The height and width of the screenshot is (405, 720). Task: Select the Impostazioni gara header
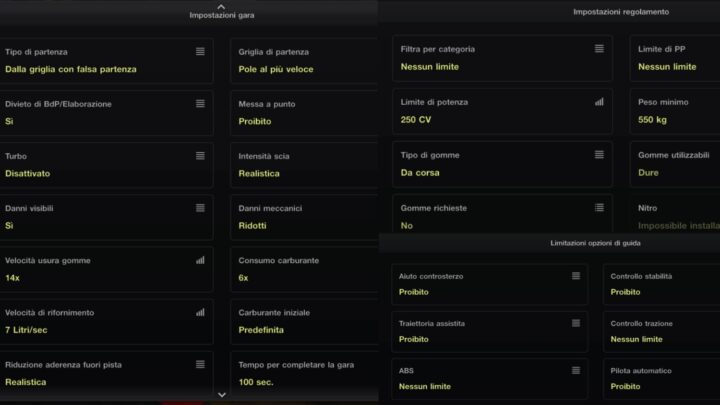pos(221,16)
